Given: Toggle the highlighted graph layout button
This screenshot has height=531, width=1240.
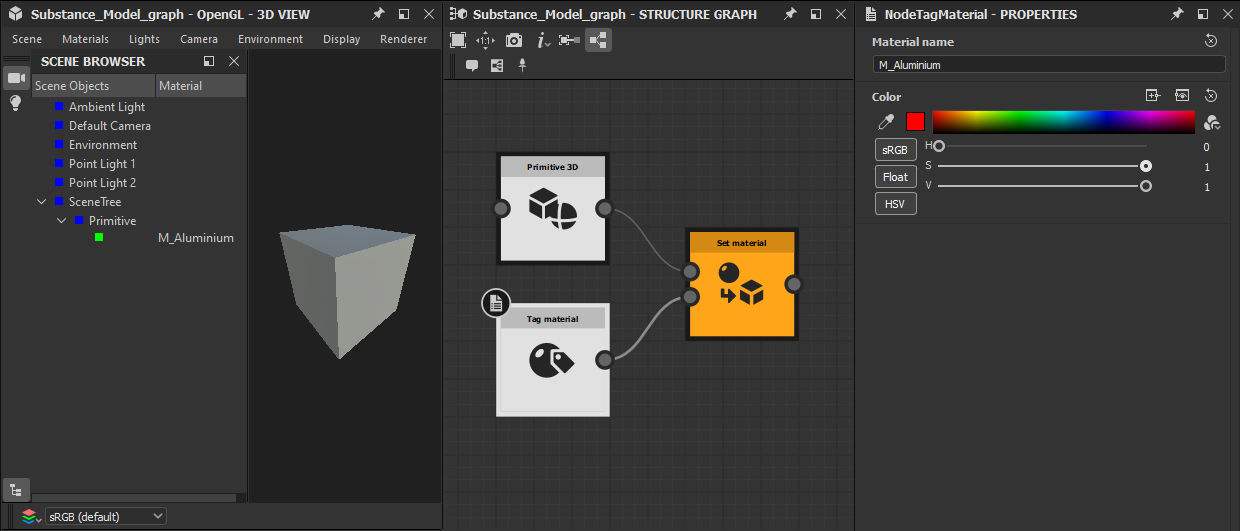Looking at the screenshot, I should coord(598,40).
